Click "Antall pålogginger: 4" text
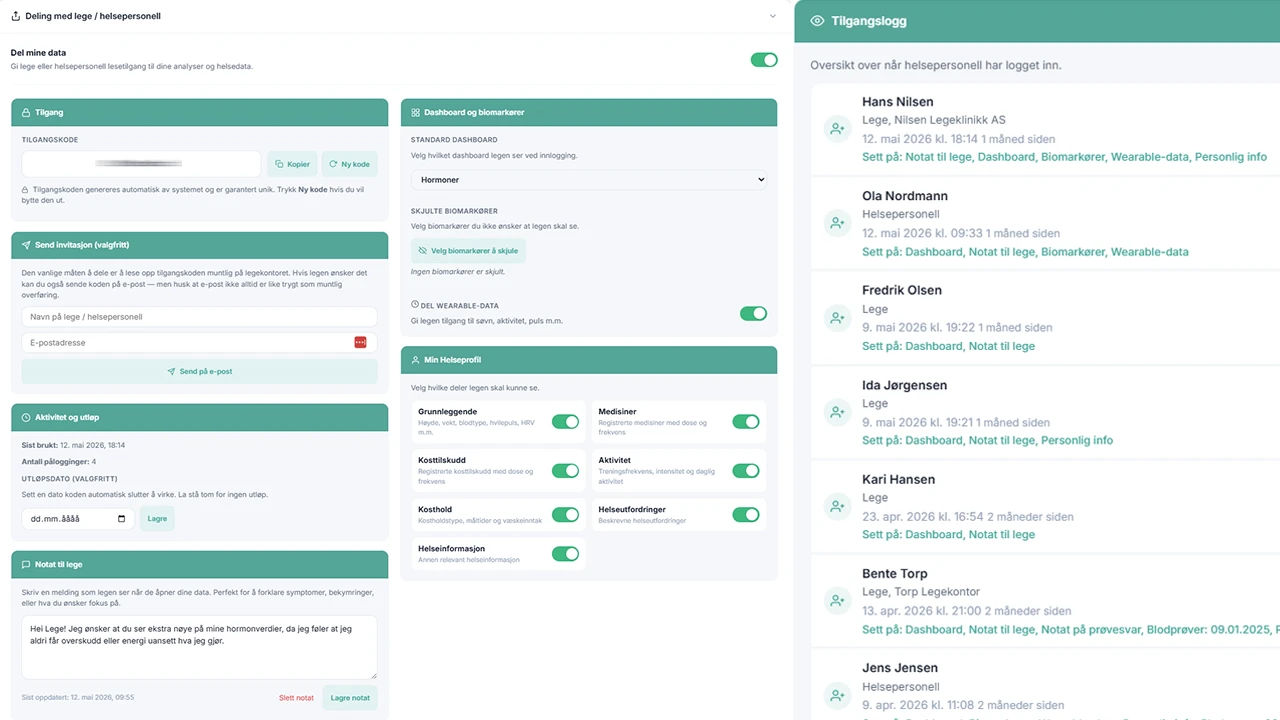This screenshot has width=1280, height=720. [x=59, y=462]
